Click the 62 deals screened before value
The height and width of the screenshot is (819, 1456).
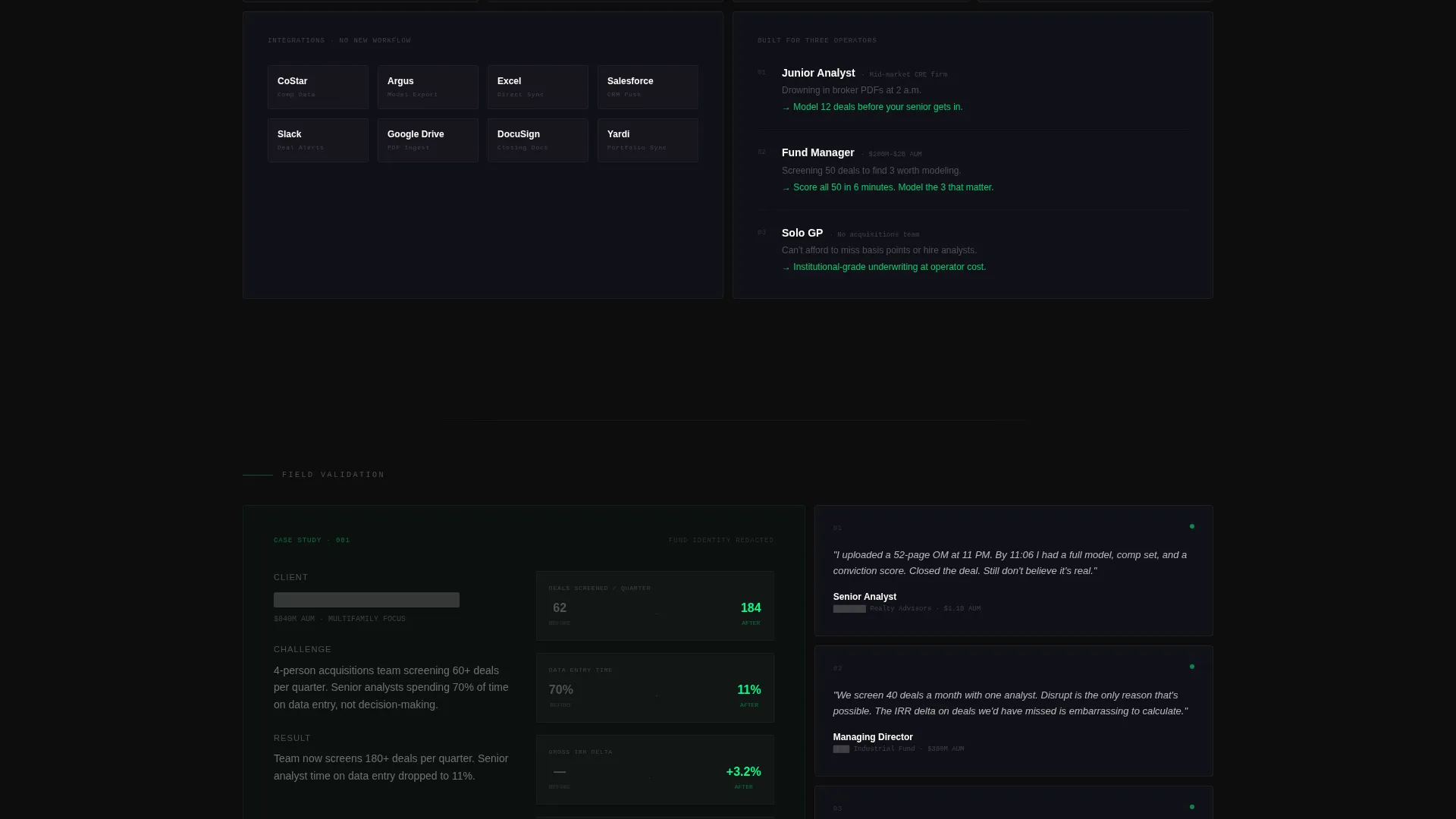[560, 608]
